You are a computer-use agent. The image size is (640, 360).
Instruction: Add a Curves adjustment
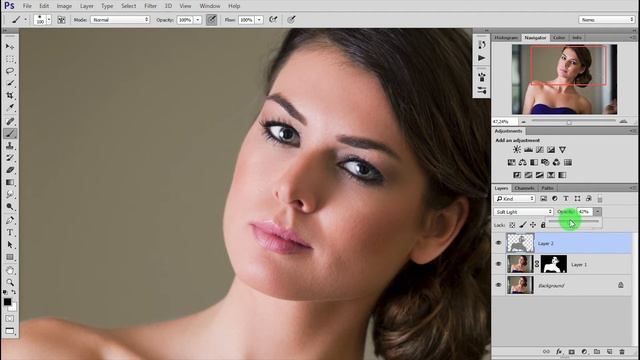[x=540, y=149]
